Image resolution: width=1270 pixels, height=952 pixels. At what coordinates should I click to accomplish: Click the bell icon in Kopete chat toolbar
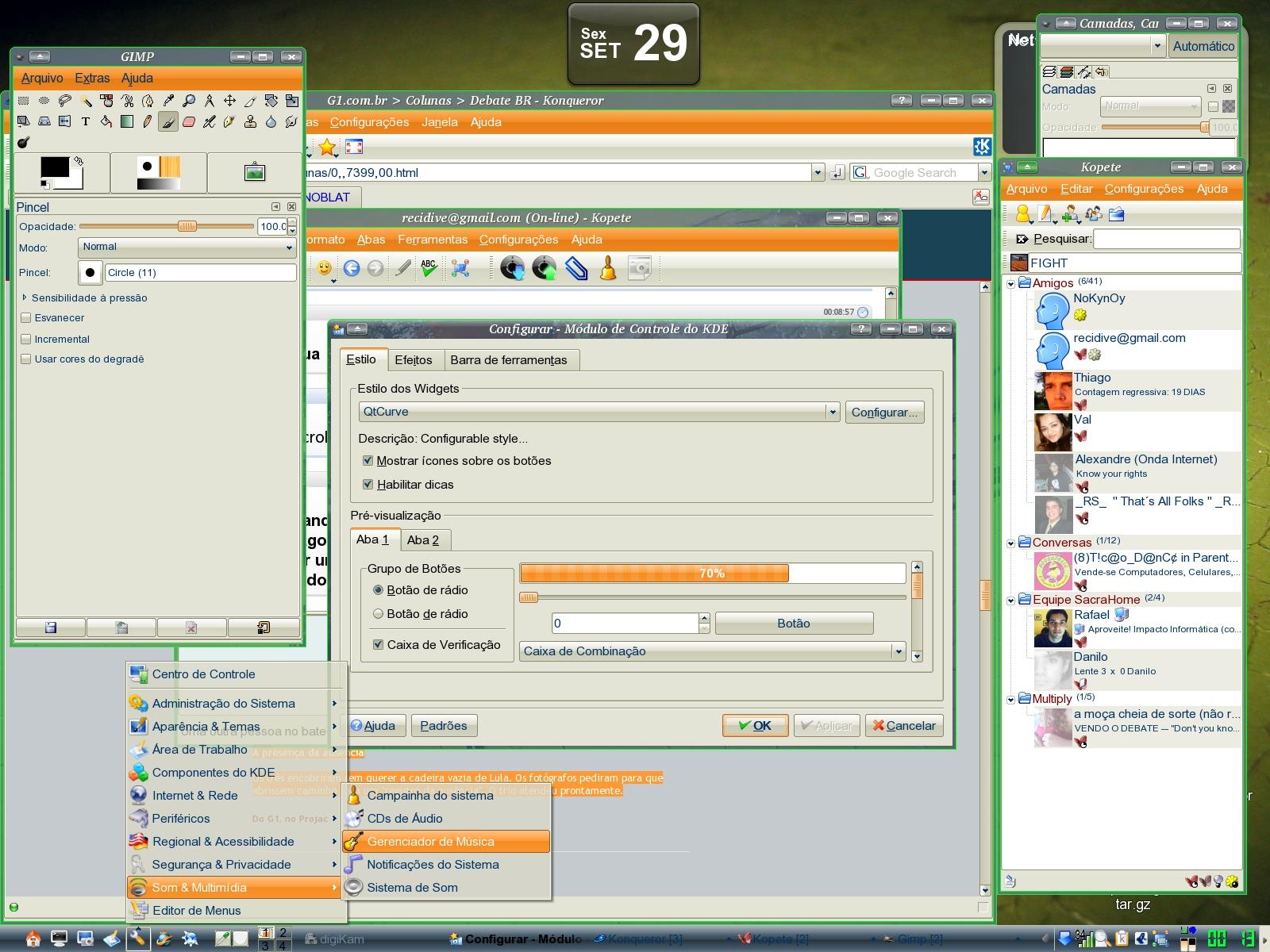click(x=608, y=268)
